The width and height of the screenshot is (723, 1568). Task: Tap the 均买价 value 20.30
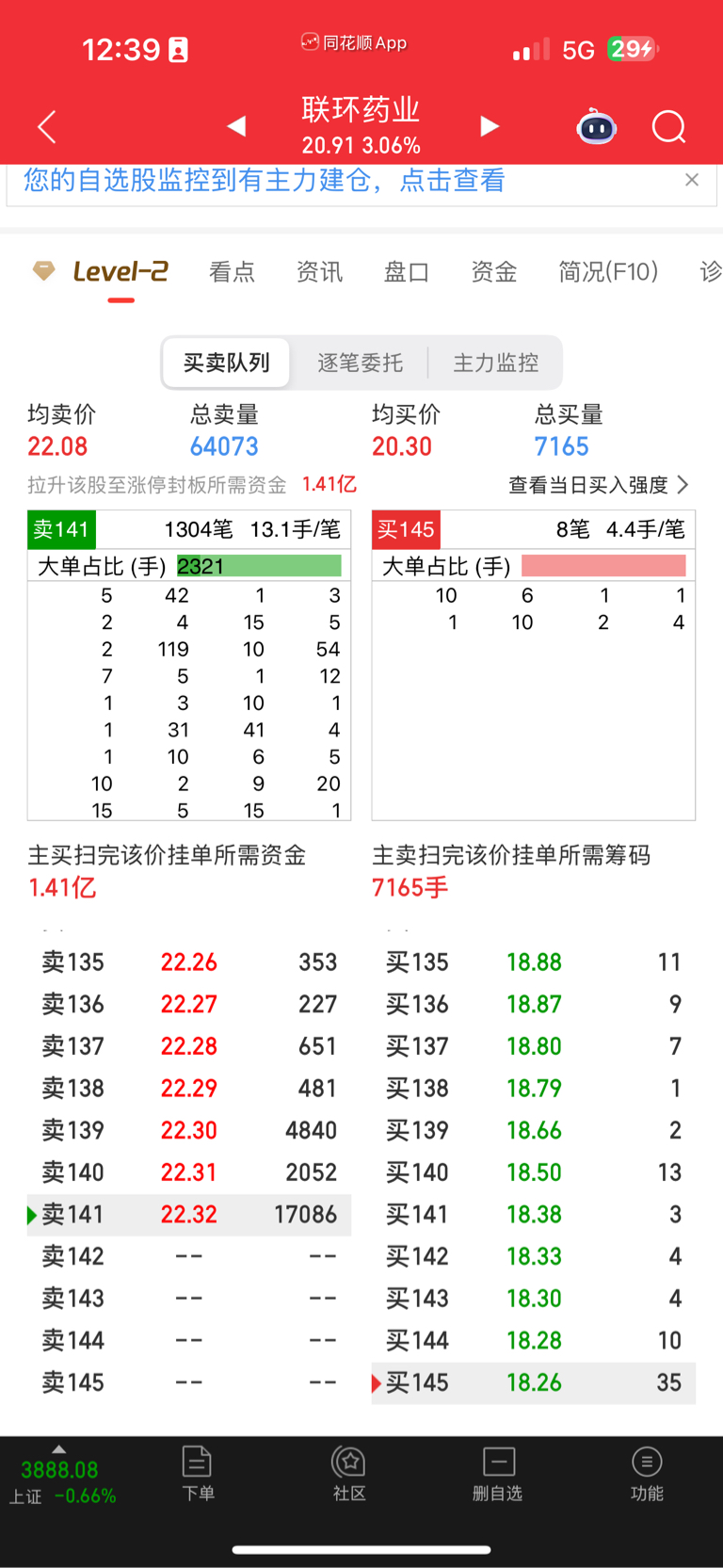click(402, 446)
